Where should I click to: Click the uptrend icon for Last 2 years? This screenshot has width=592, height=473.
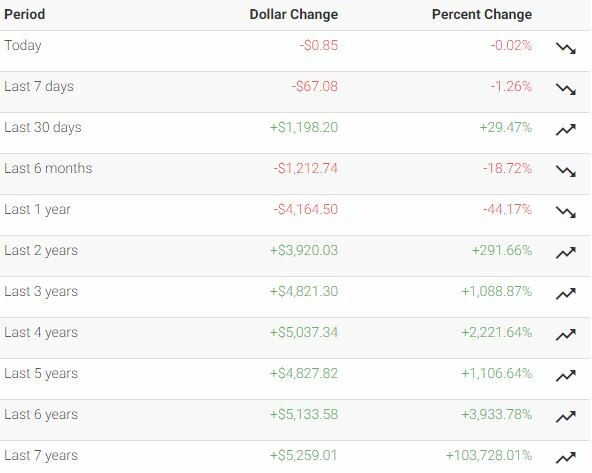(x=566, y=253)
